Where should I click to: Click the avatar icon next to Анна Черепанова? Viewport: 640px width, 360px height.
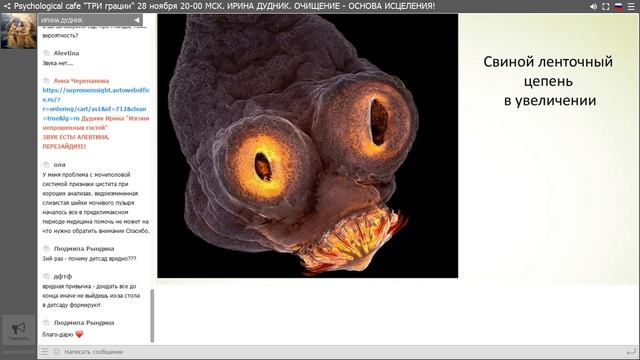(47, 81)
